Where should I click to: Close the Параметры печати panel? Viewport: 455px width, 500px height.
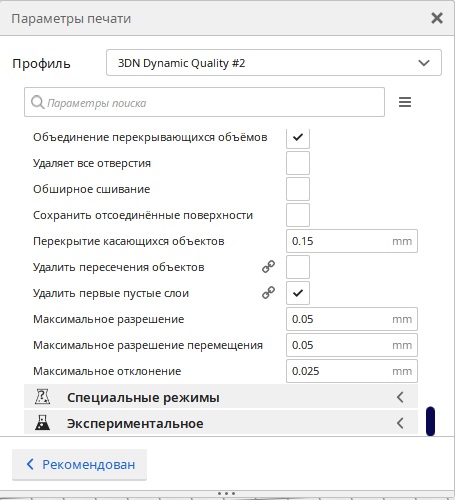[437, 18]
